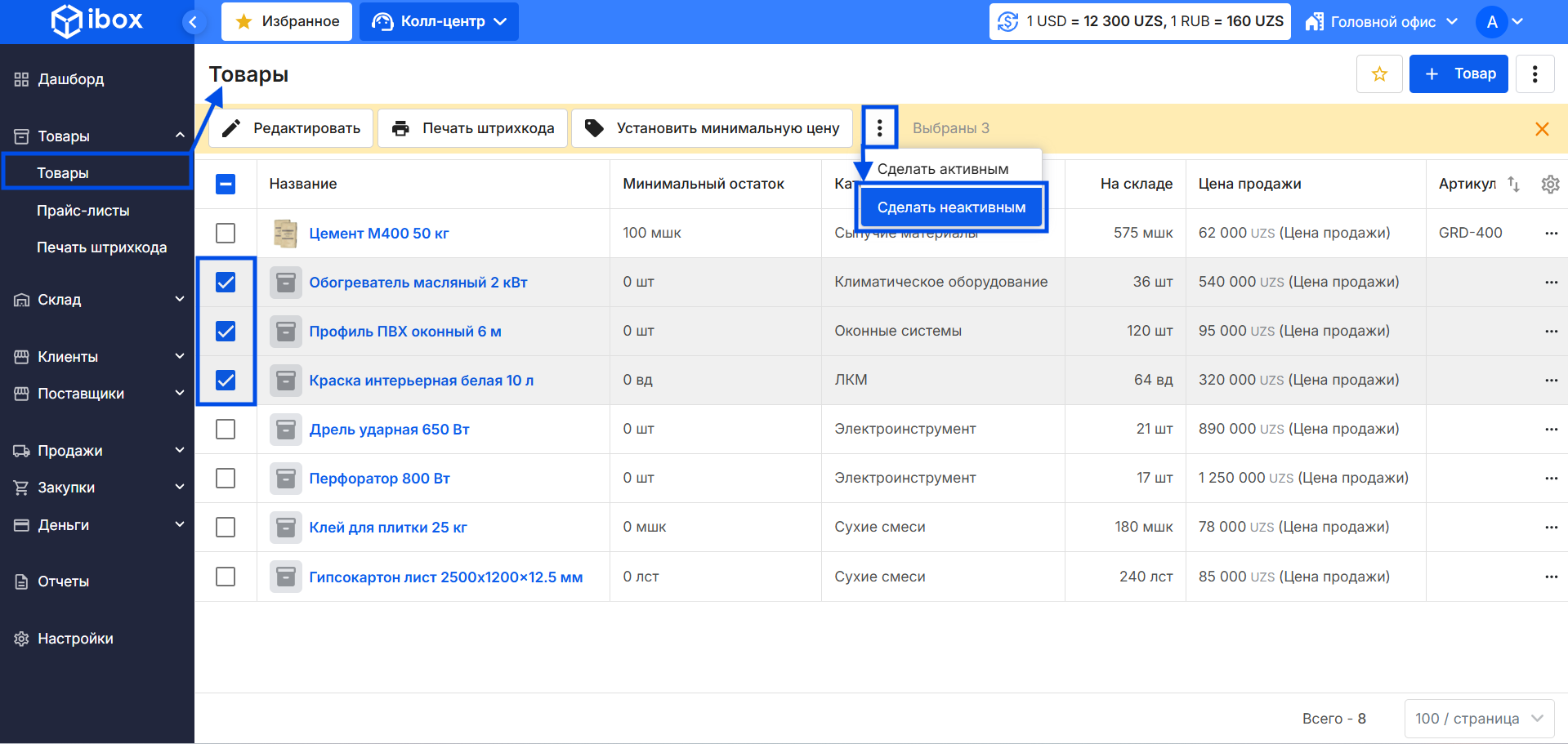Click the sort arrows icon beside Артикул
The width and height of the screenshot is (1568, 744).
pos(1513,185)
